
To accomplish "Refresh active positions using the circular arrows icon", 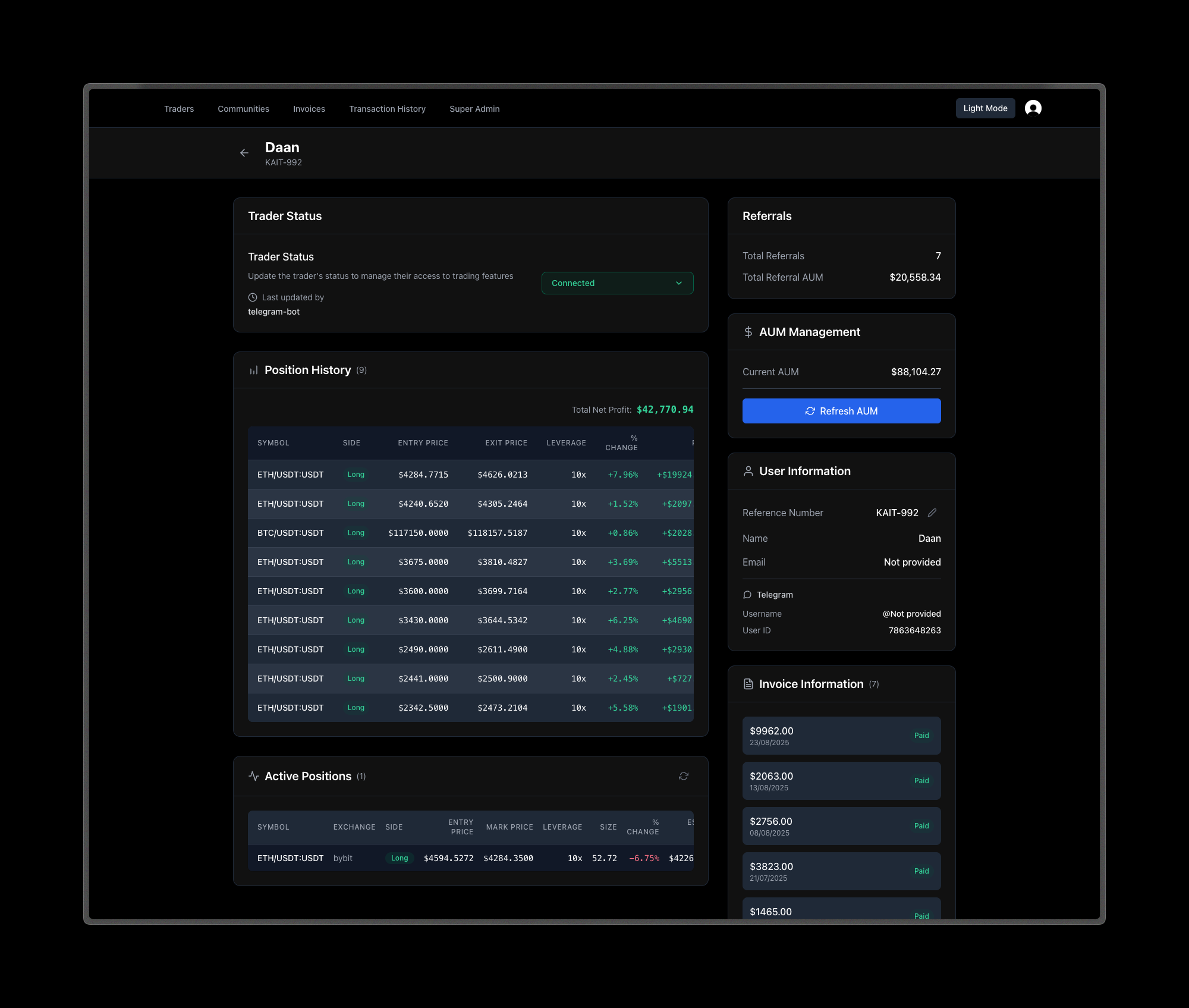I will click(684, 776).
